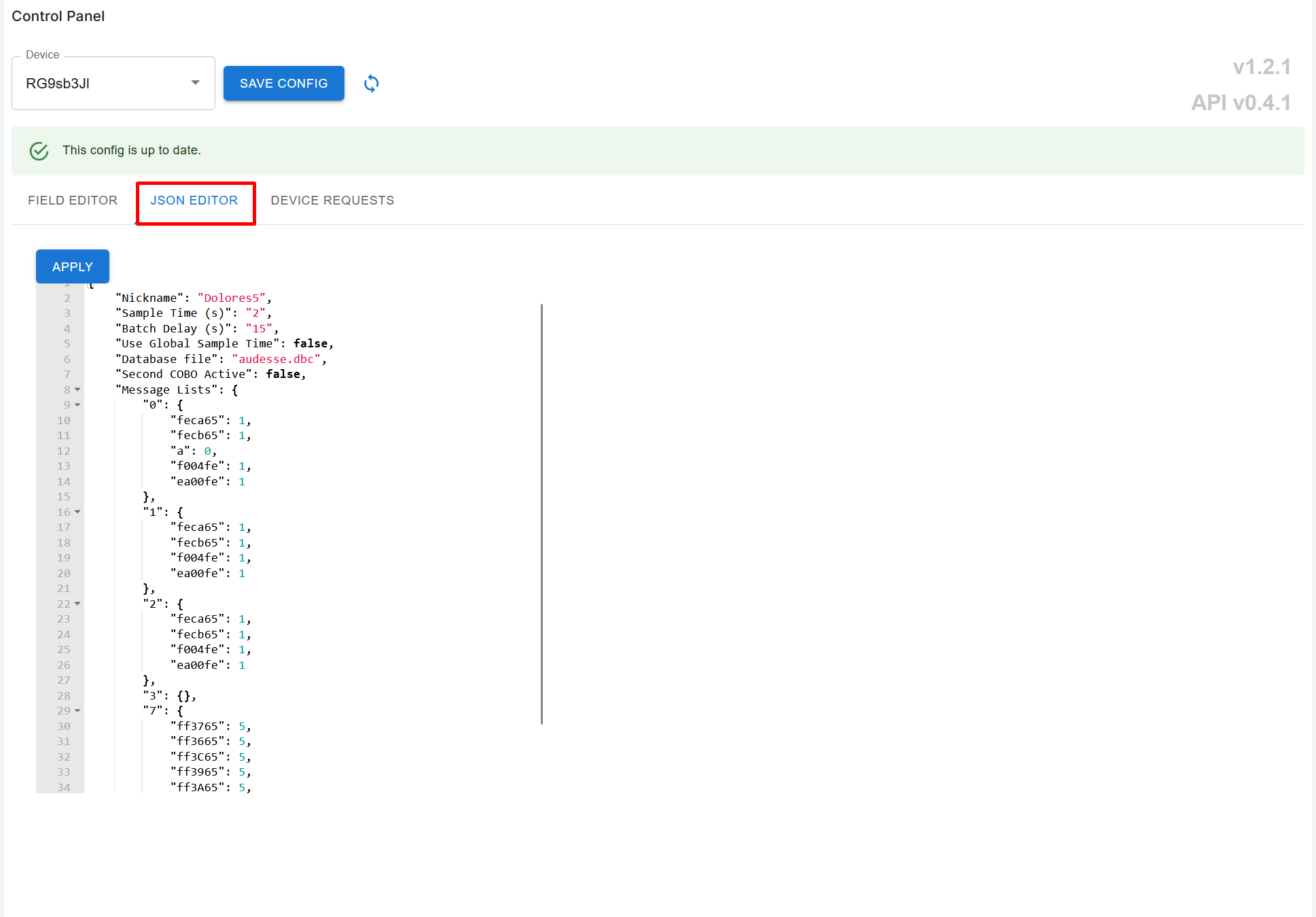Click false value of Use Global Sample Time
Screen dimensions: 1316x917
tap(310, 343)
